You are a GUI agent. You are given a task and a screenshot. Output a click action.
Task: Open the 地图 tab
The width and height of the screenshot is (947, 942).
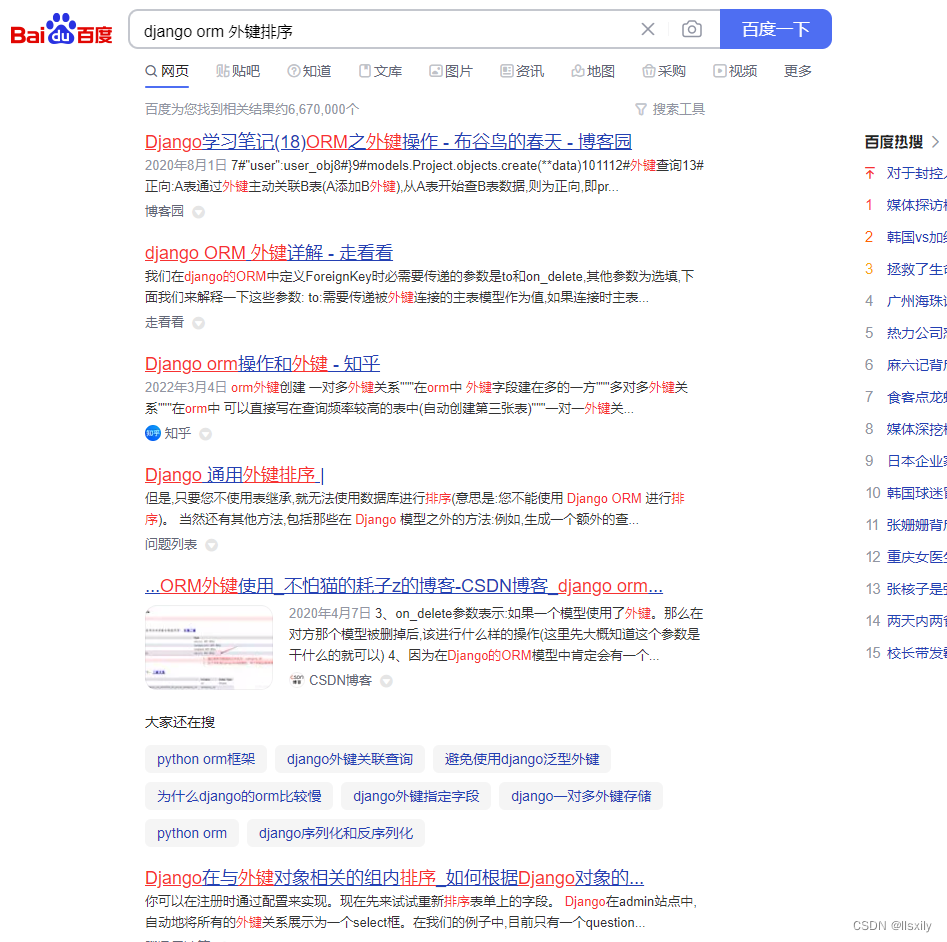coord(593,71)
